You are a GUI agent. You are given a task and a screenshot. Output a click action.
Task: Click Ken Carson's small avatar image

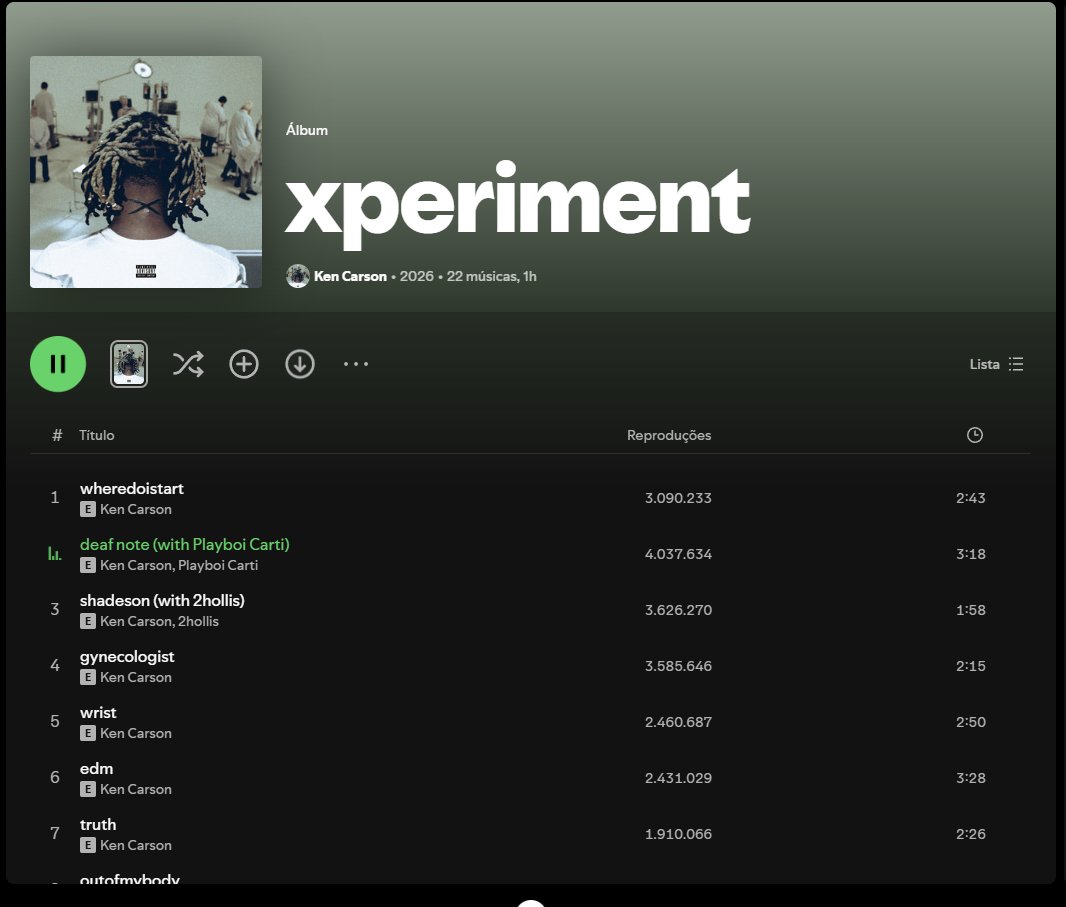[298, 276]
